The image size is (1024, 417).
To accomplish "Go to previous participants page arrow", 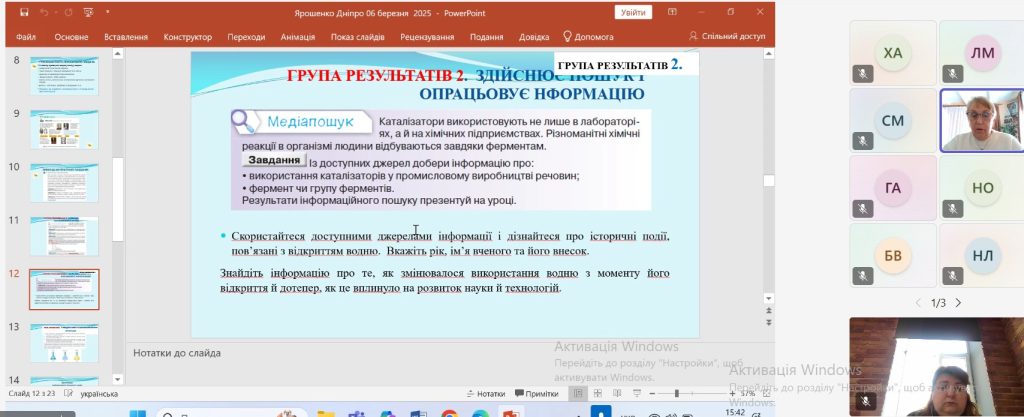I will pos(920,303).
